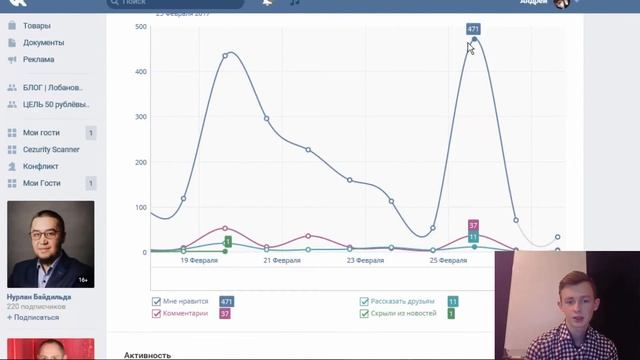Click group icon beside ЦЕЛЬ 50 рублёвы
640x360 pixels.
12,104
